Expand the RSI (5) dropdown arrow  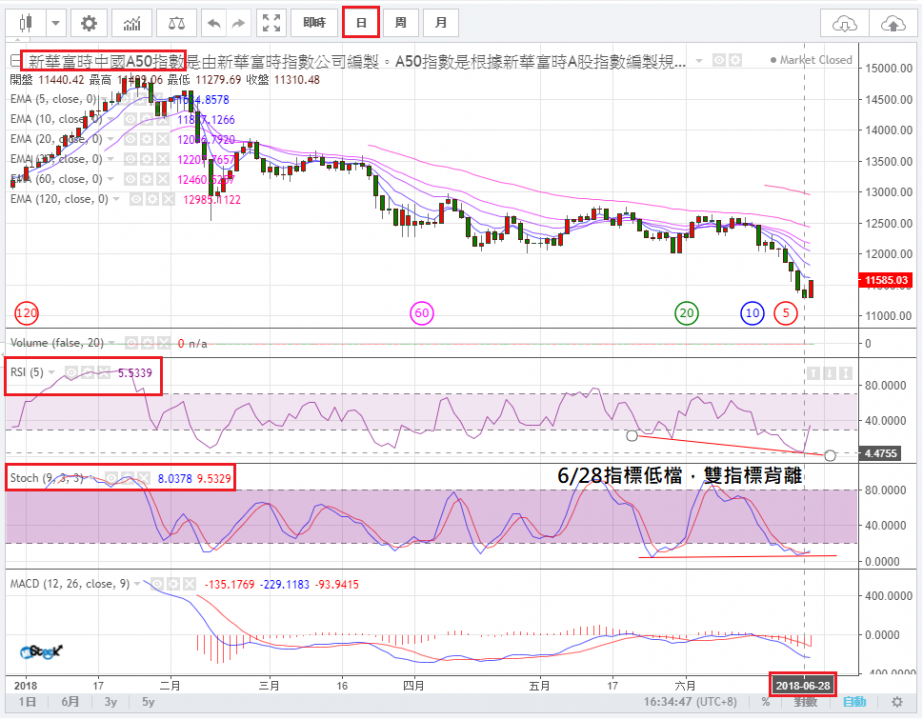(x=52, y=373)
